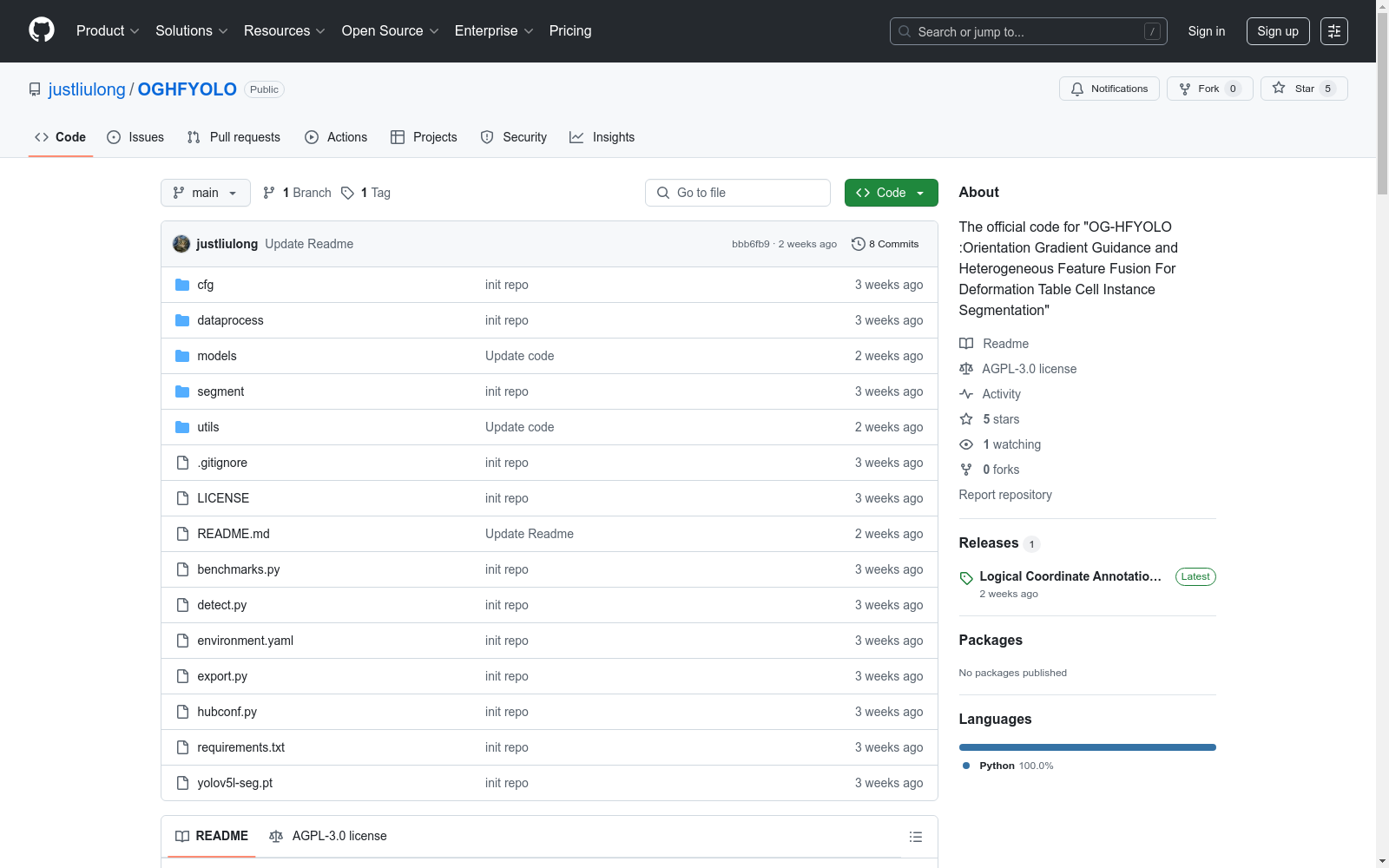Click the Notifications bell icon

[x=1077, y=89]
